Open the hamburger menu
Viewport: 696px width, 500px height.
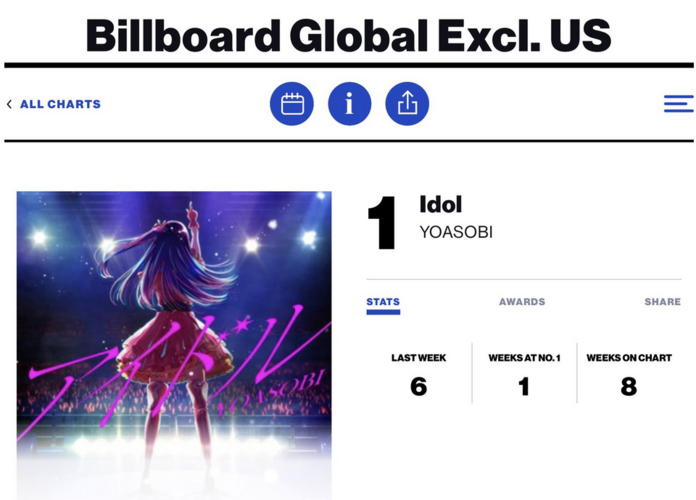[x=678, y=103]
